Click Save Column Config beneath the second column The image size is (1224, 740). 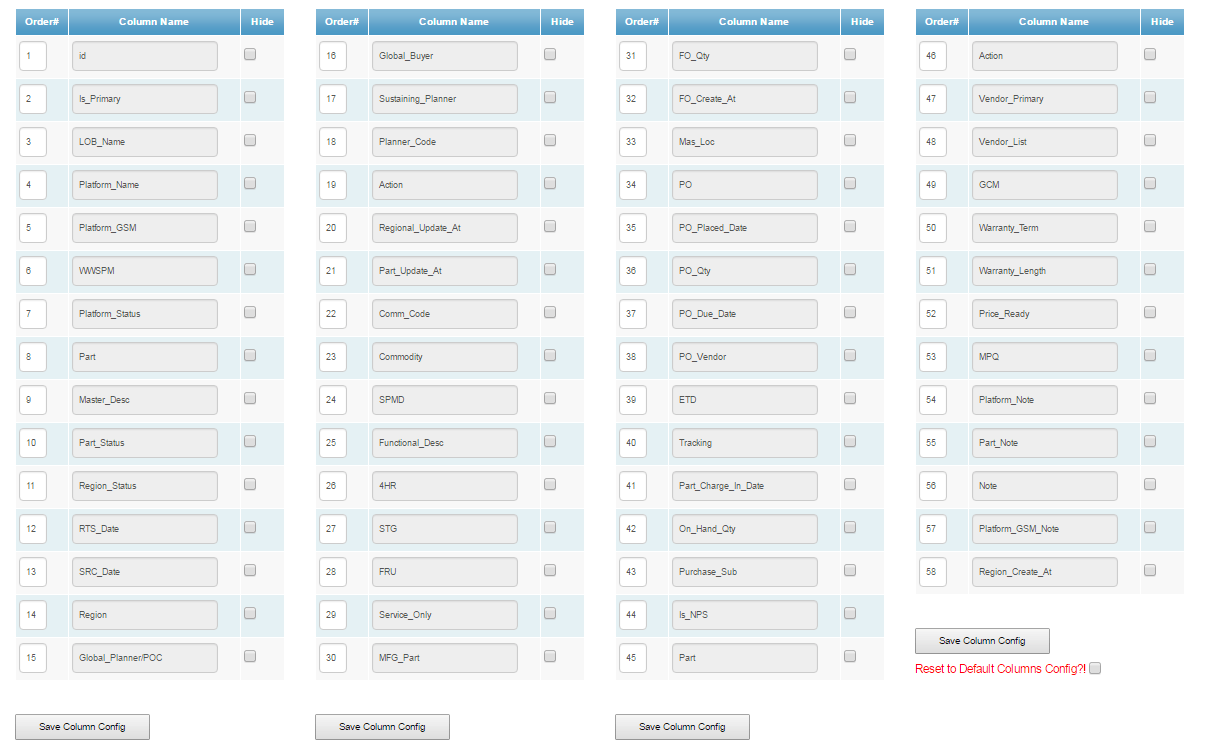click(x=382, y=727)
